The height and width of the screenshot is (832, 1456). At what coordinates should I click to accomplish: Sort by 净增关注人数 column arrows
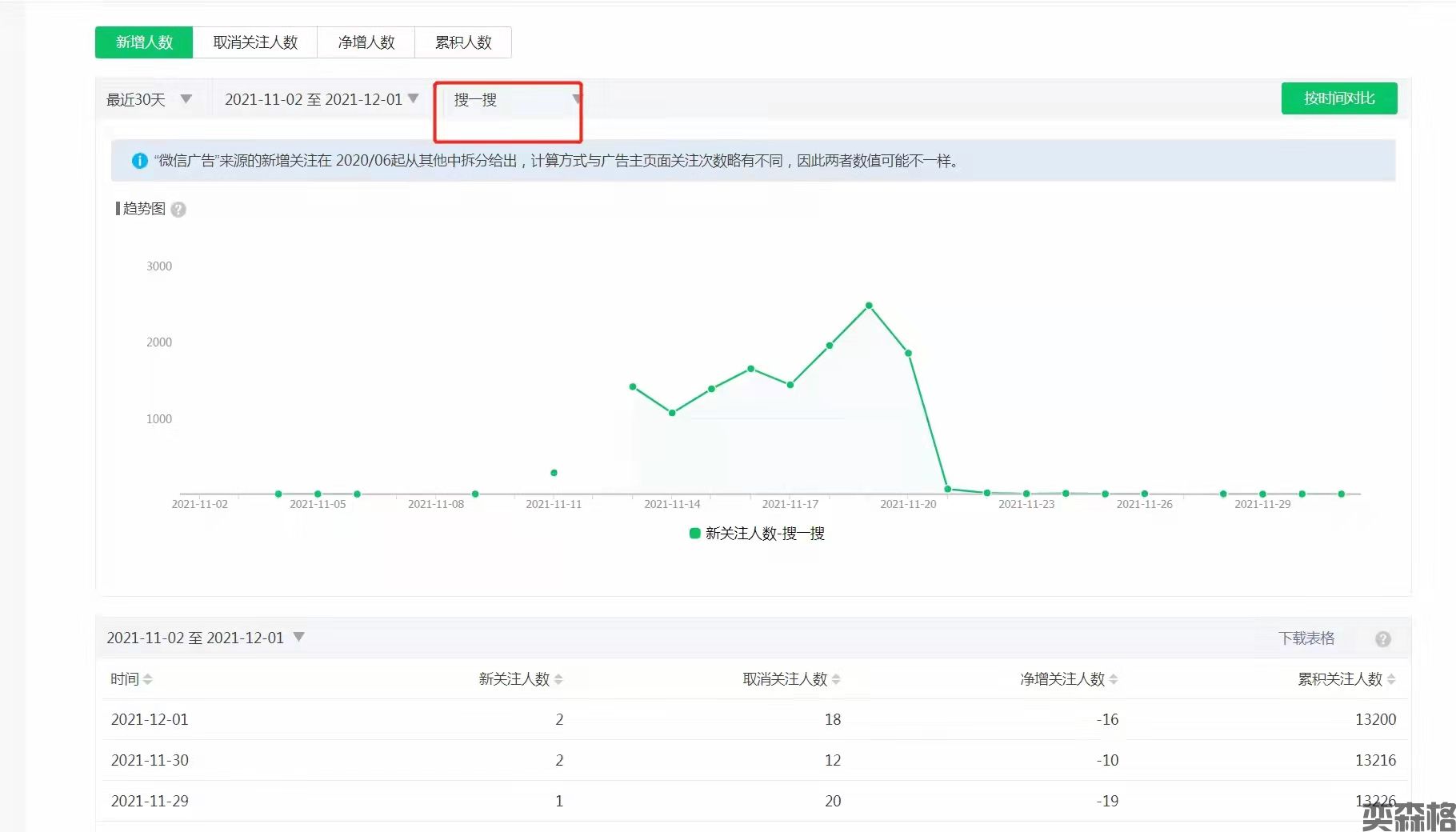1114,679
